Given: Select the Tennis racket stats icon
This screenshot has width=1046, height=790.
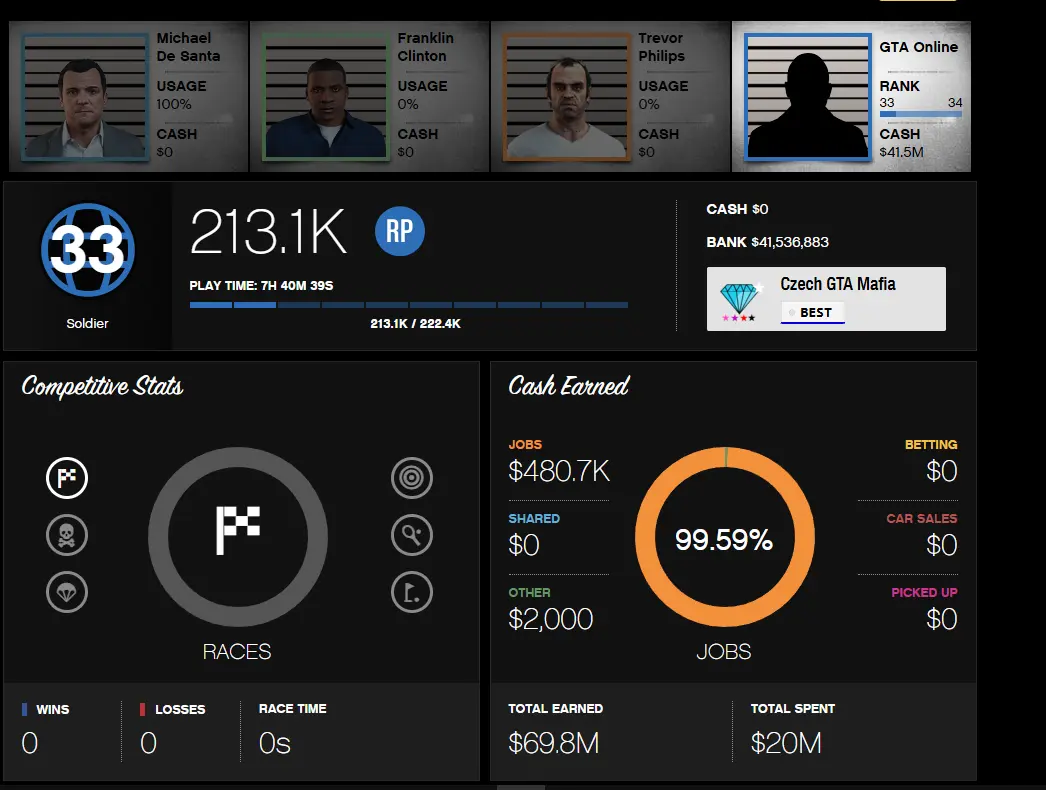Looking at the screenshot, I should [x=412, y=535].
